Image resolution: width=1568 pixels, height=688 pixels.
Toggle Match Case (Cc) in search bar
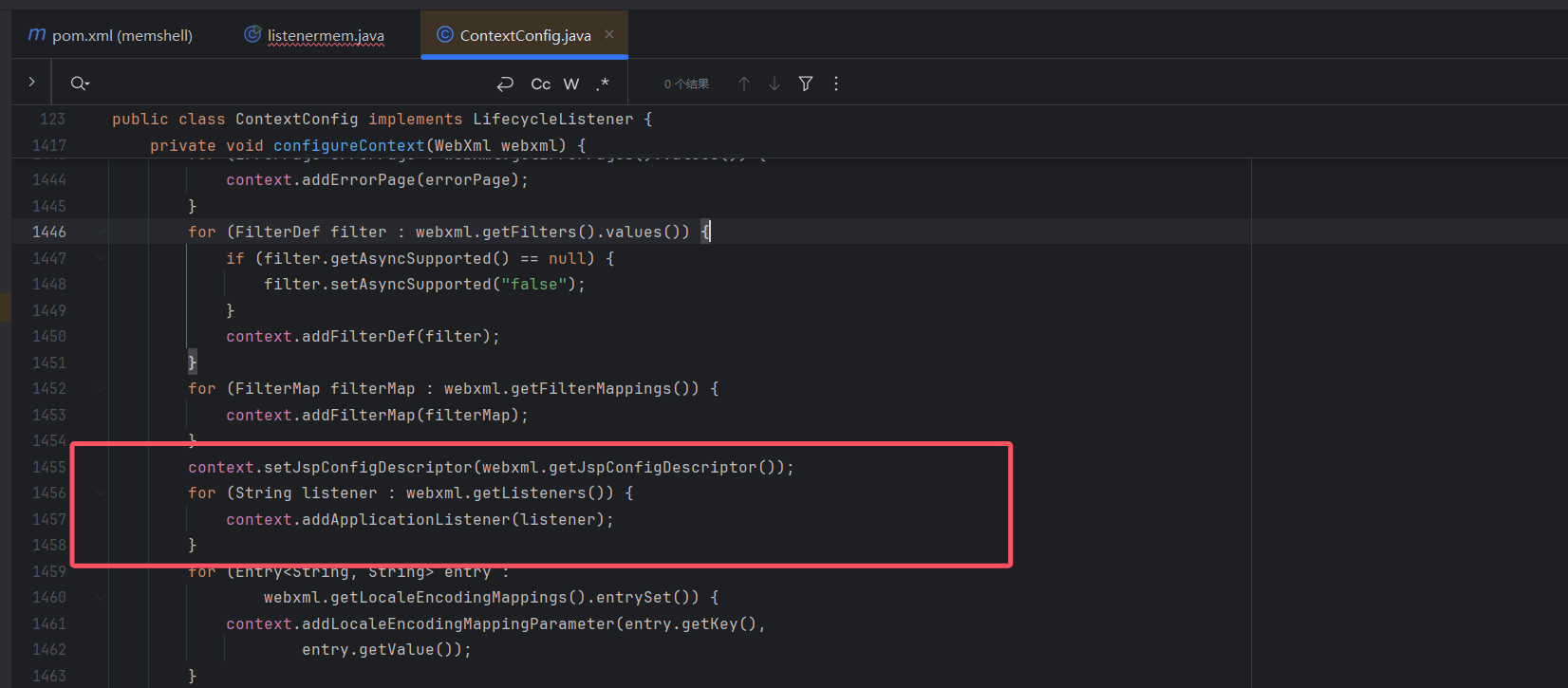[x=540, y=84]
